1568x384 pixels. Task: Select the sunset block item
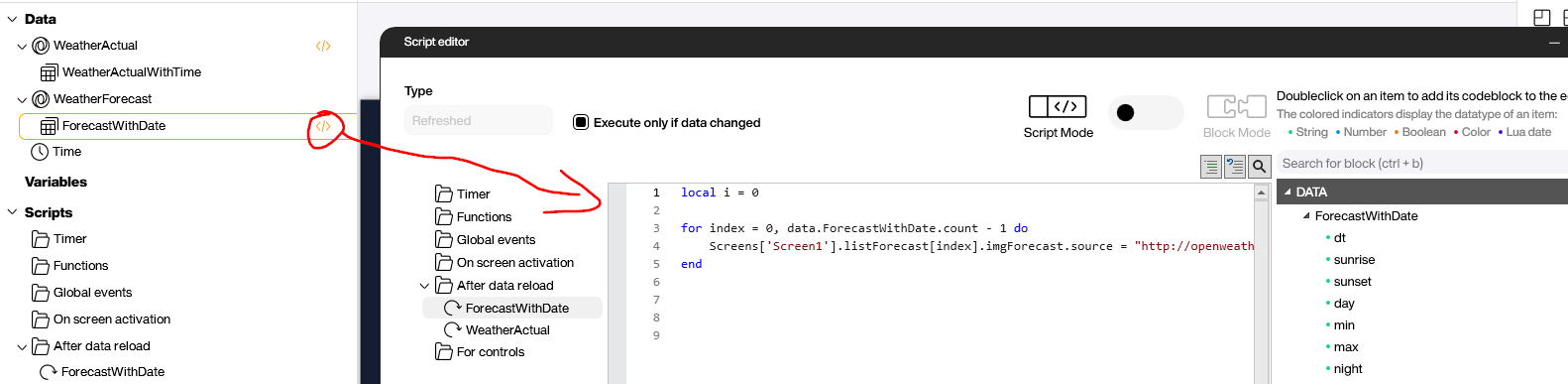(1352, 282)
